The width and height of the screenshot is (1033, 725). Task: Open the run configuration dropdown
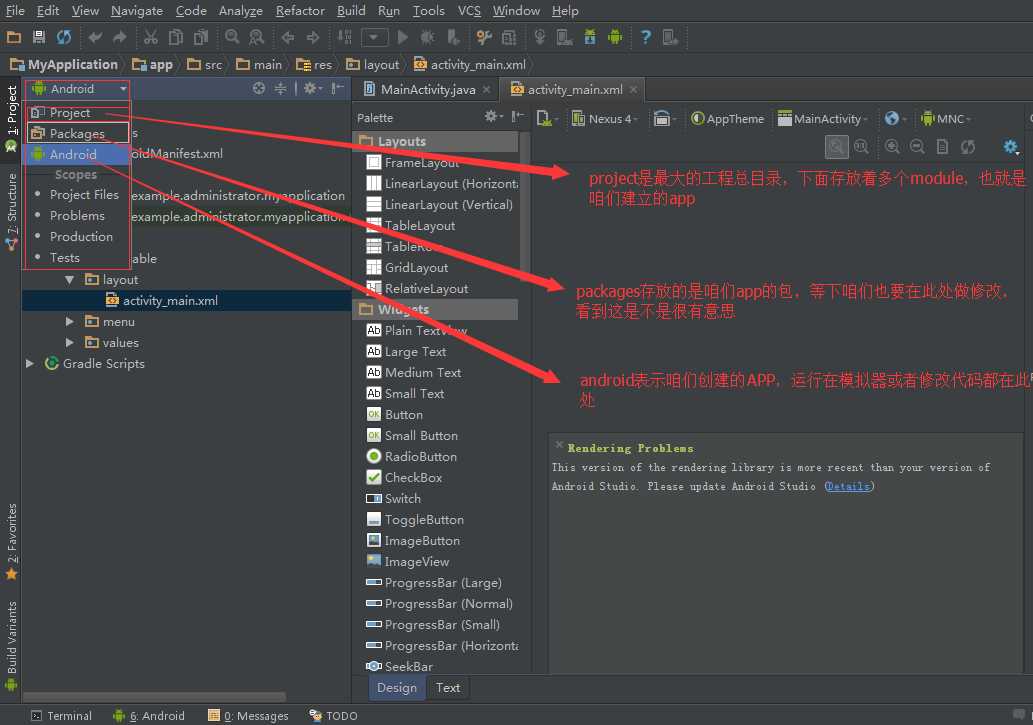click(x=374, y=37)
